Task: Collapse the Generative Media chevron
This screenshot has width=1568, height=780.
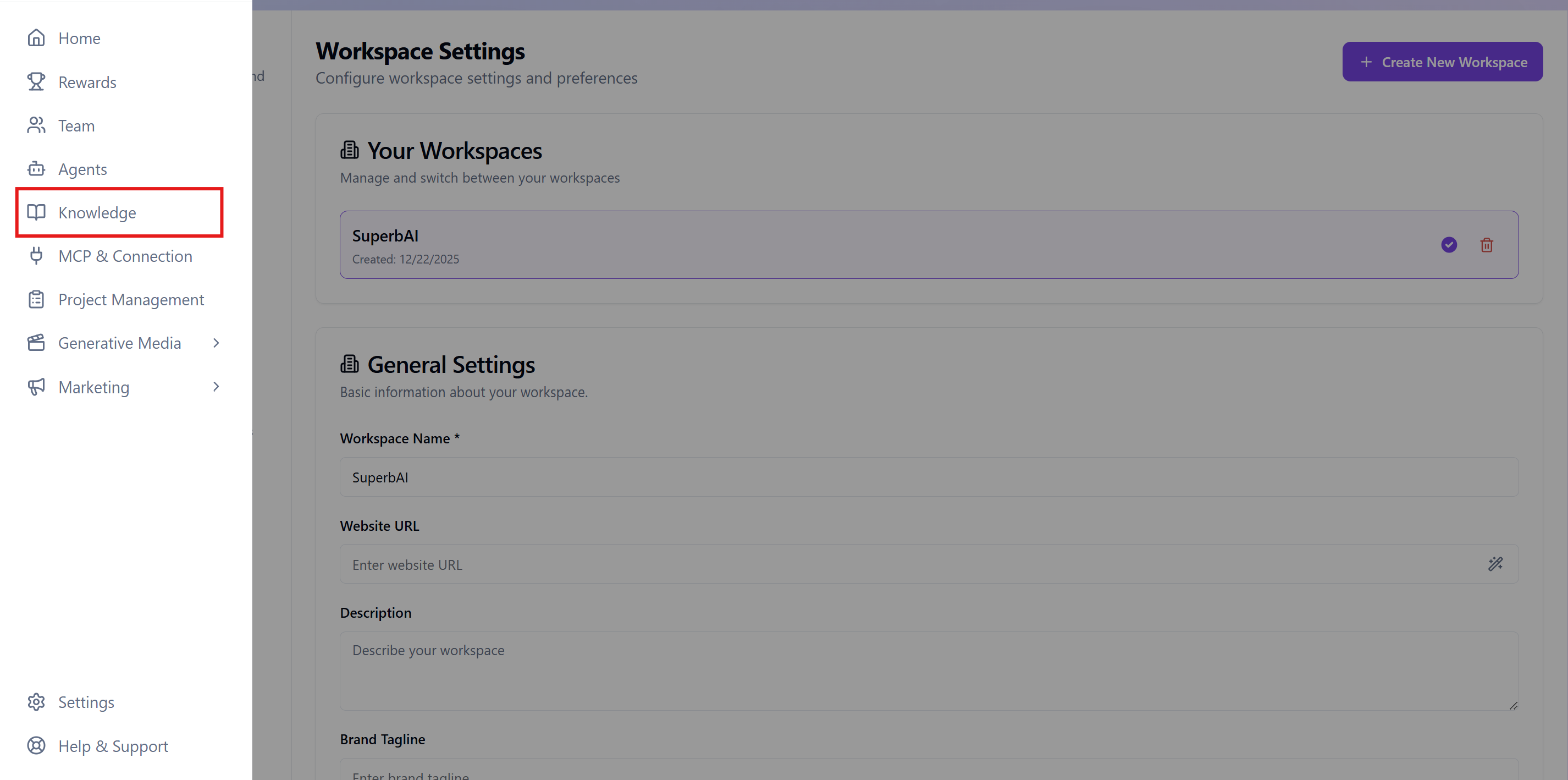Action: tap(216, 343)
